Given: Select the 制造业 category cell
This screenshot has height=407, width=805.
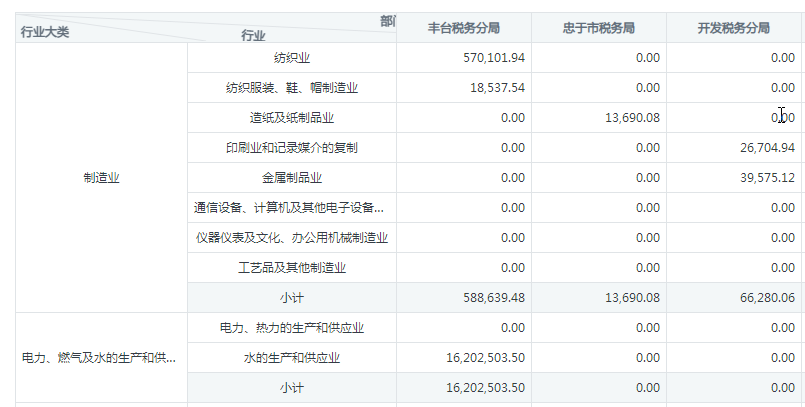Looking at the screenshot, I should click(101, 178).
